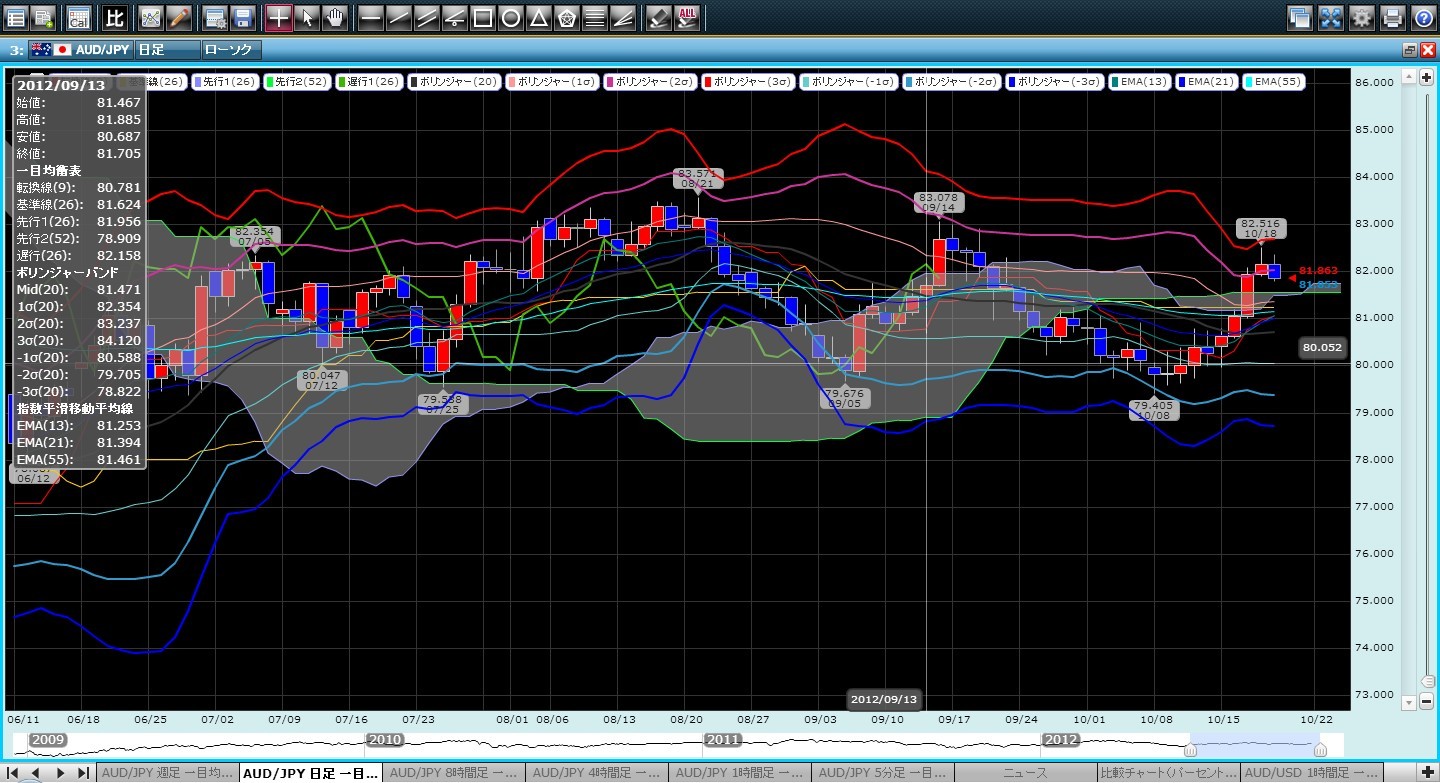The width and height of the screenshot is (1440, 783).
Task: Activate the hand pan tool
Action: click(x=335, y=17)
